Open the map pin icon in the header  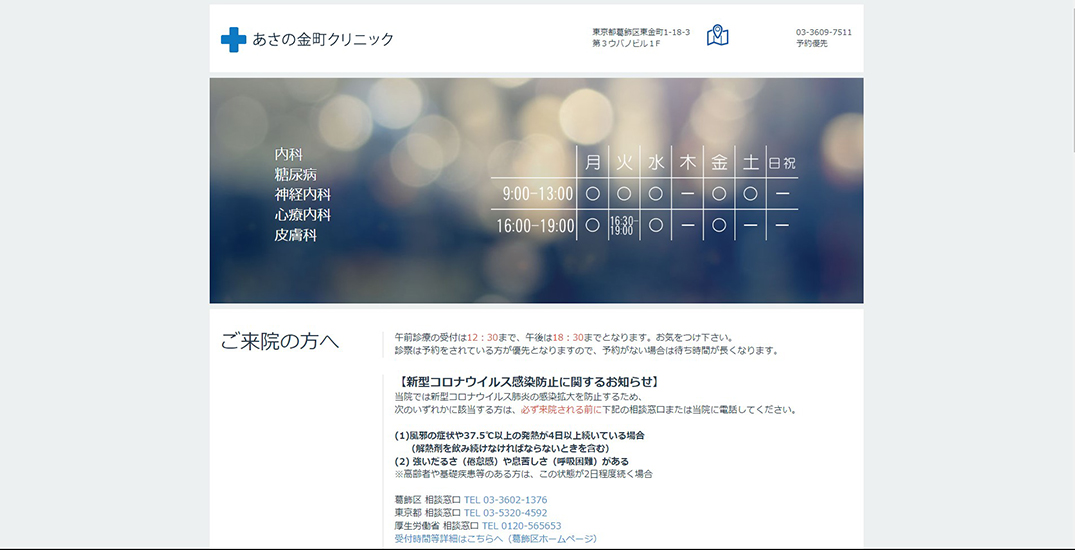717,36
